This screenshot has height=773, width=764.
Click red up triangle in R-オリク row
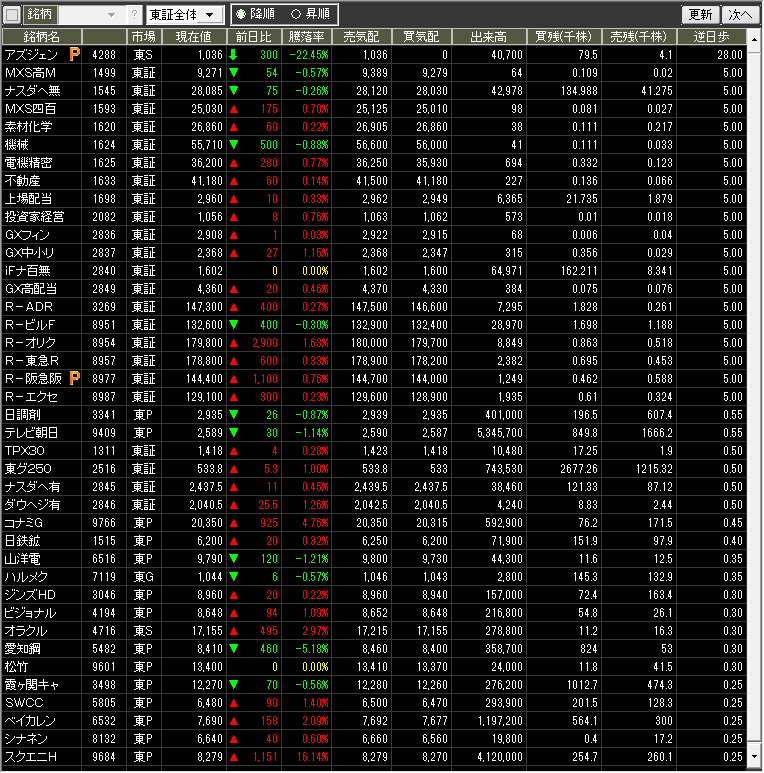click(234, 343)
